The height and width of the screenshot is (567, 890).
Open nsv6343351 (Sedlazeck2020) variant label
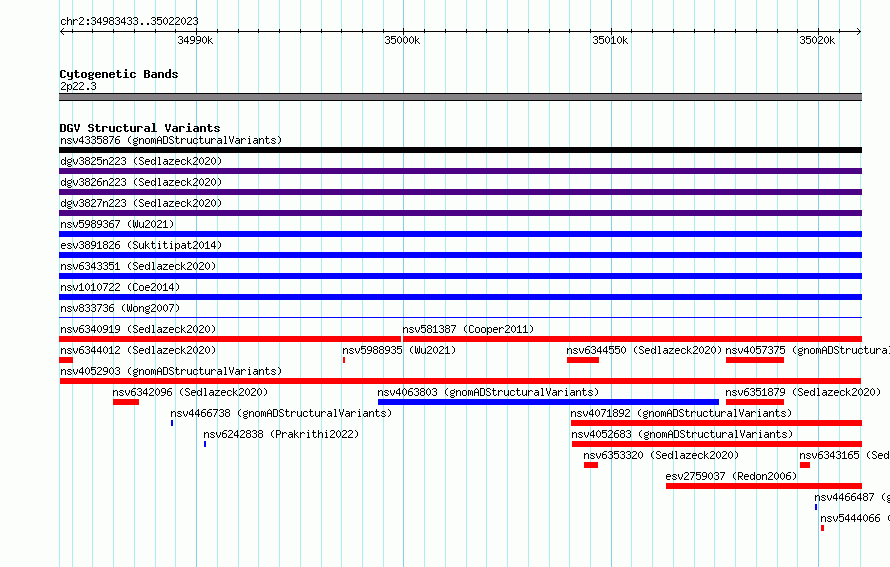tap(138, 266)
